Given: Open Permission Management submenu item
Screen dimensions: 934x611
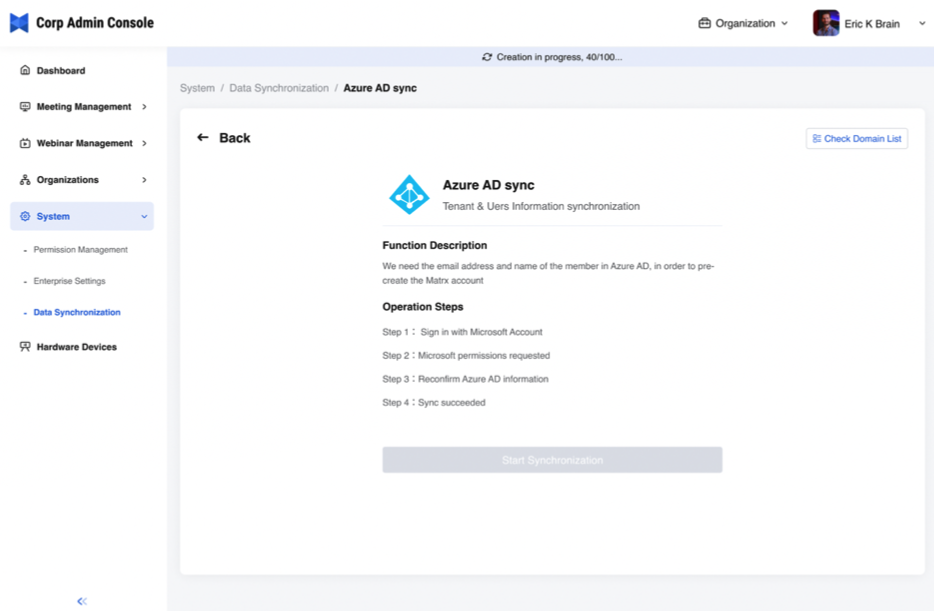Looking at the screenshot, I should [80, 250].
